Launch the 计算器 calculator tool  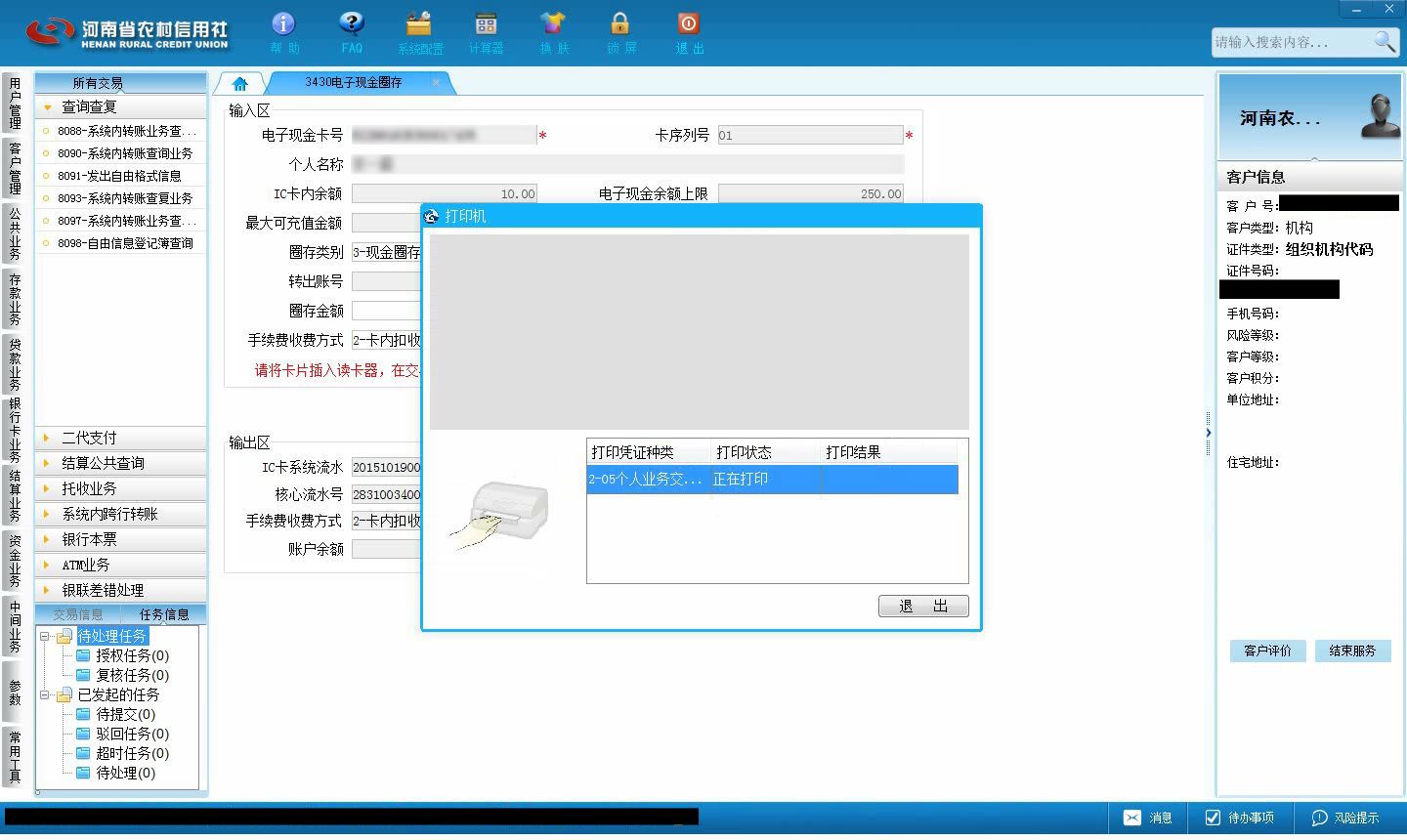click(486, 32)
